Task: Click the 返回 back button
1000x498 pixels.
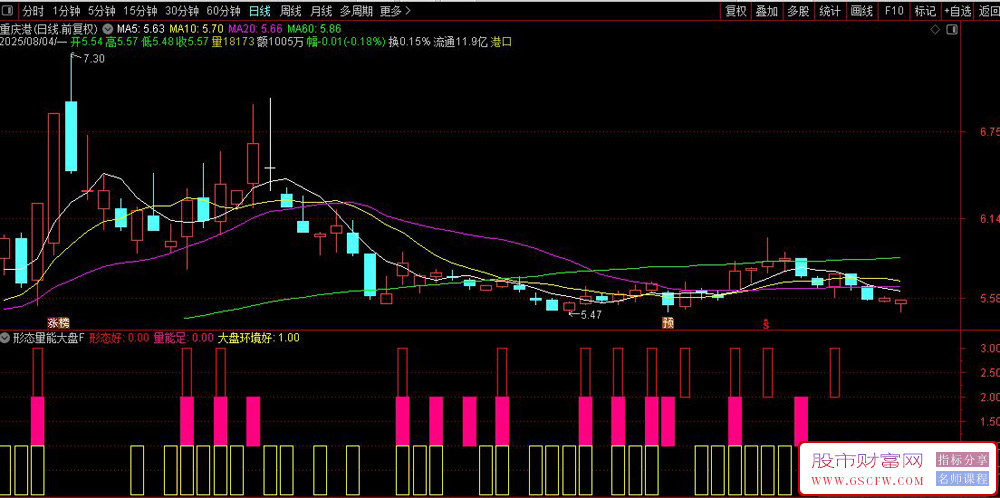Action: pyautogui.click(x=987, y=11)
